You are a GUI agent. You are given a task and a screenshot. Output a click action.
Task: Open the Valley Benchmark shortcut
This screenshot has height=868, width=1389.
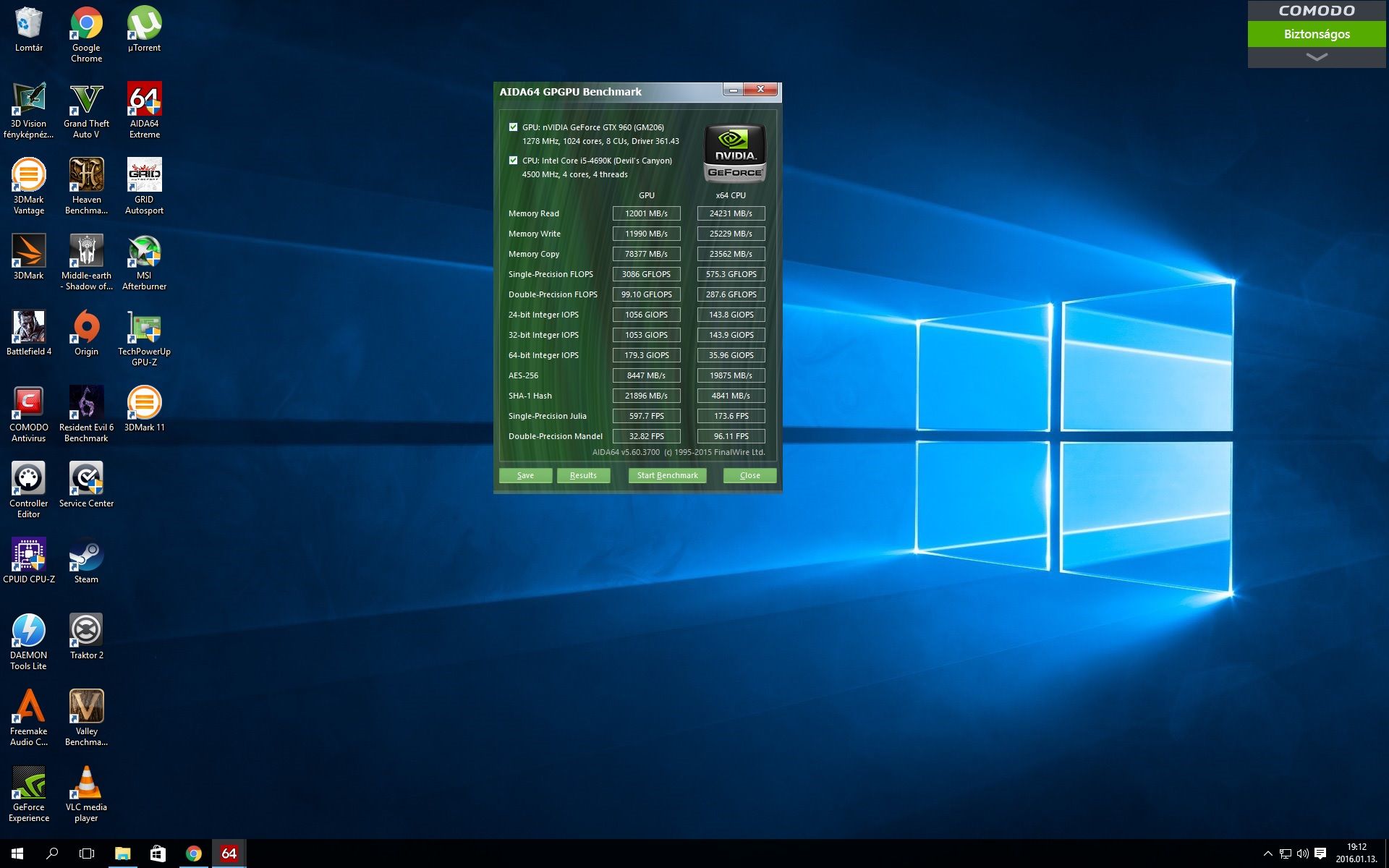coord(87,718)
